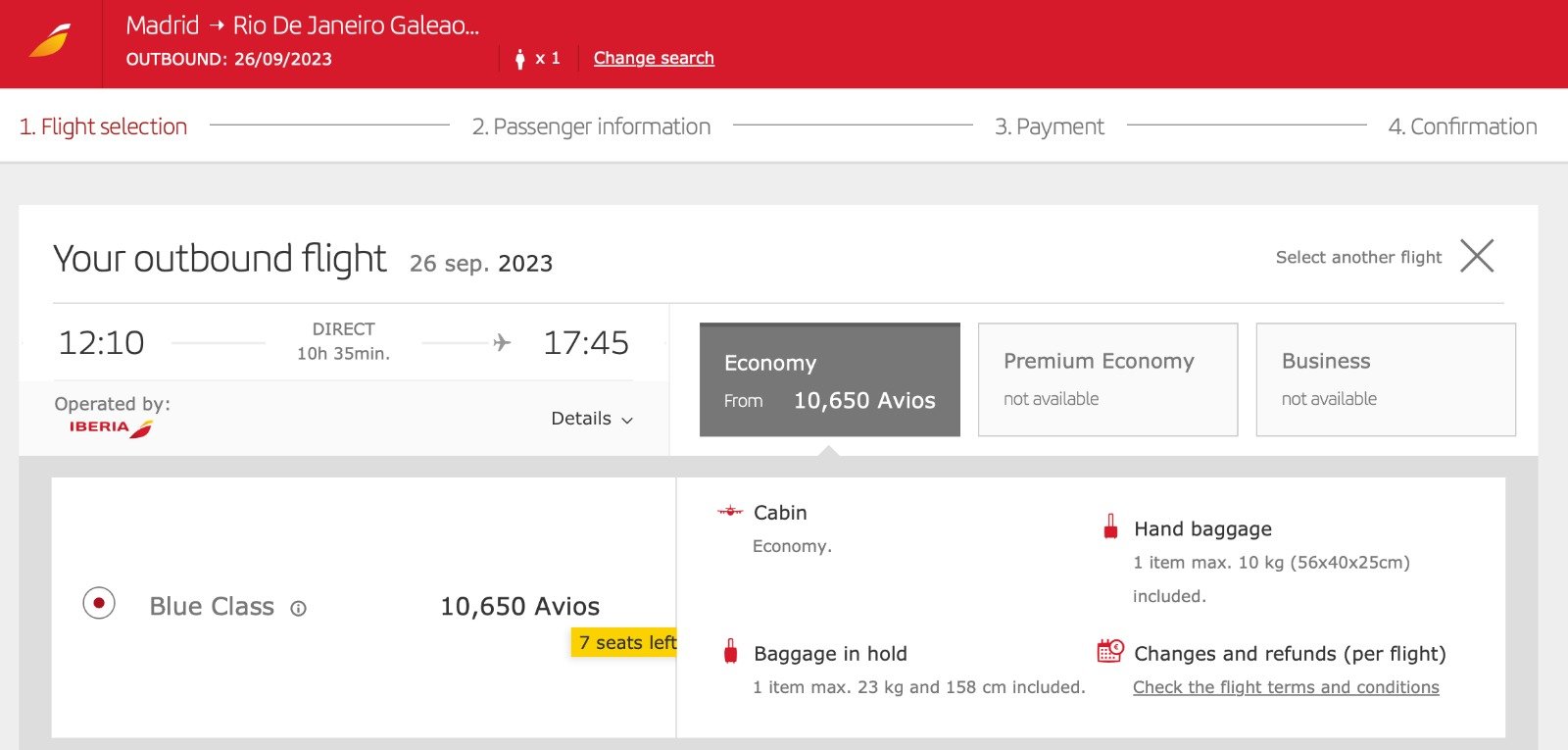1568x750 pixels.
Task: Click the X icon beside Select another flight
Action: click(1477, 256)
